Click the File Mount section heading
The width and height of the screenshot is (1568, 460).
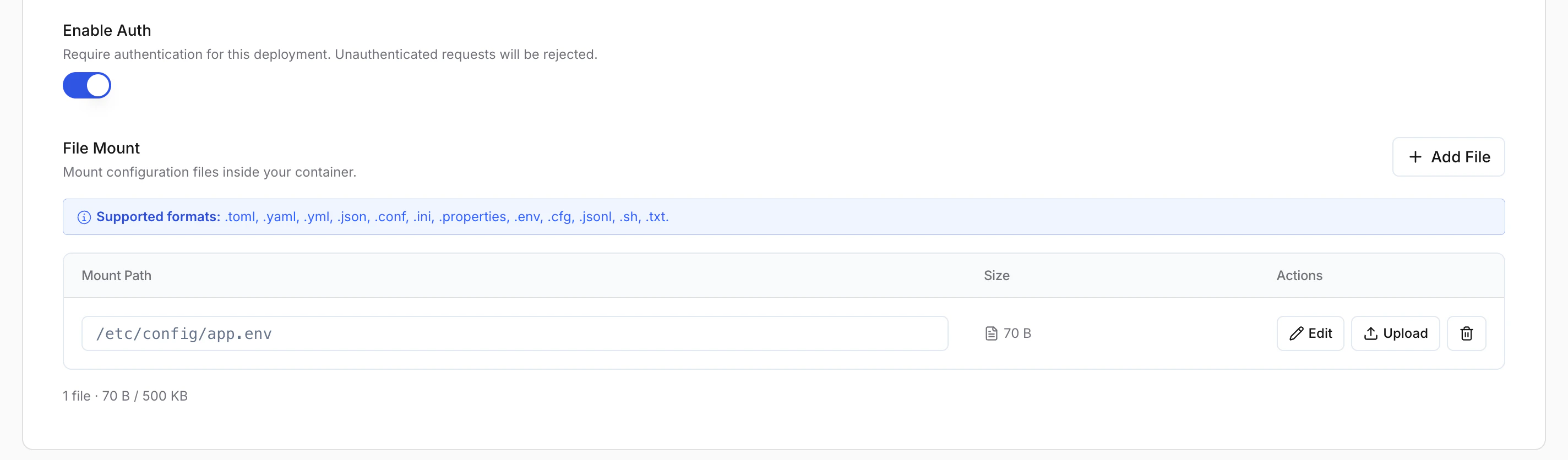point(101,148)
